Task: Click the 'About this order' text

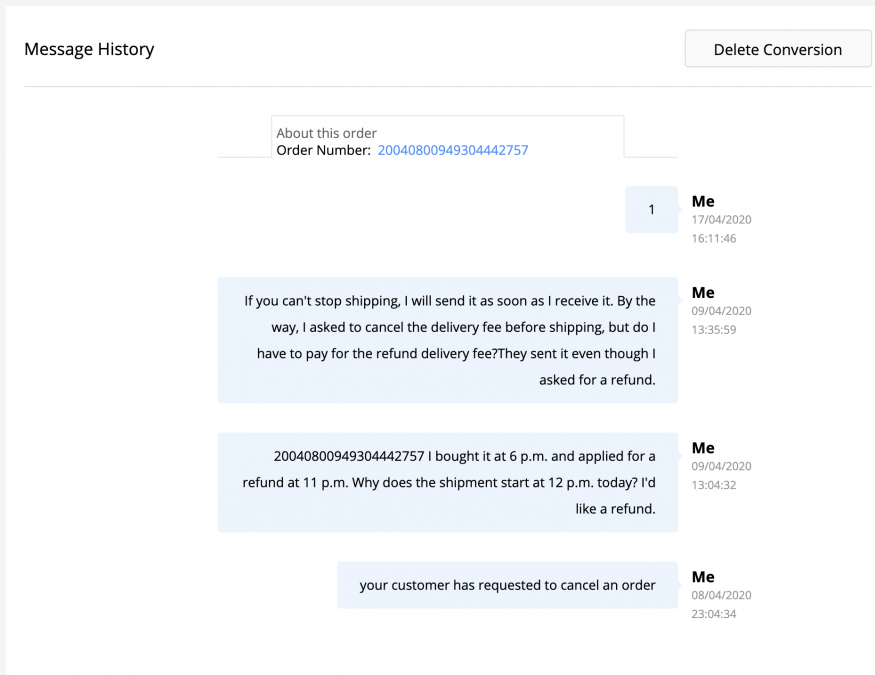Action: (x=326, y=133)
